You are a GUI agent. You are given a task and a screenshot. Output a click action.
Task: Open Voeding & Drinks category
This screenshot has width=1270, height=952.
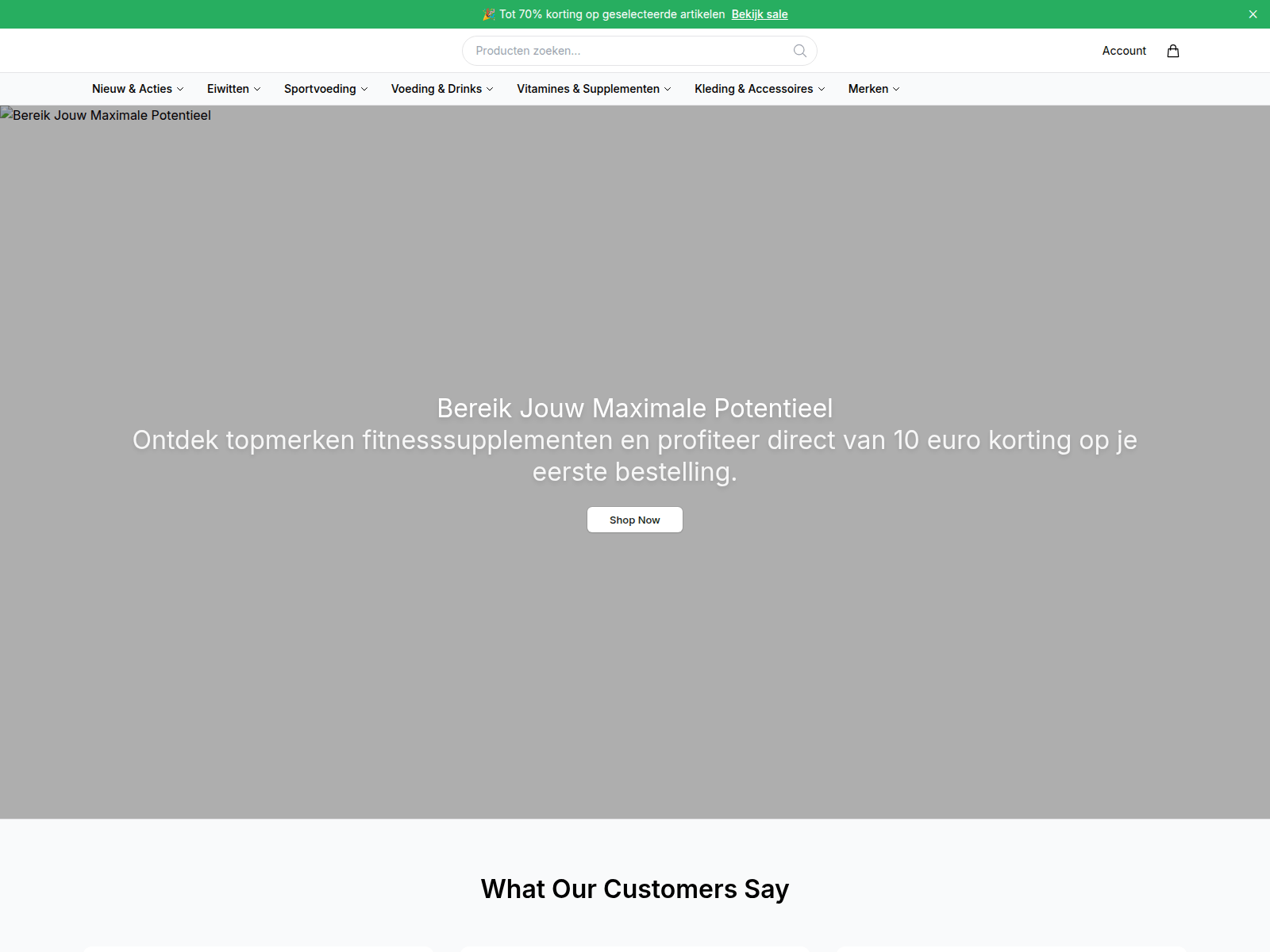pyautogui.click(x=437, y=89)
